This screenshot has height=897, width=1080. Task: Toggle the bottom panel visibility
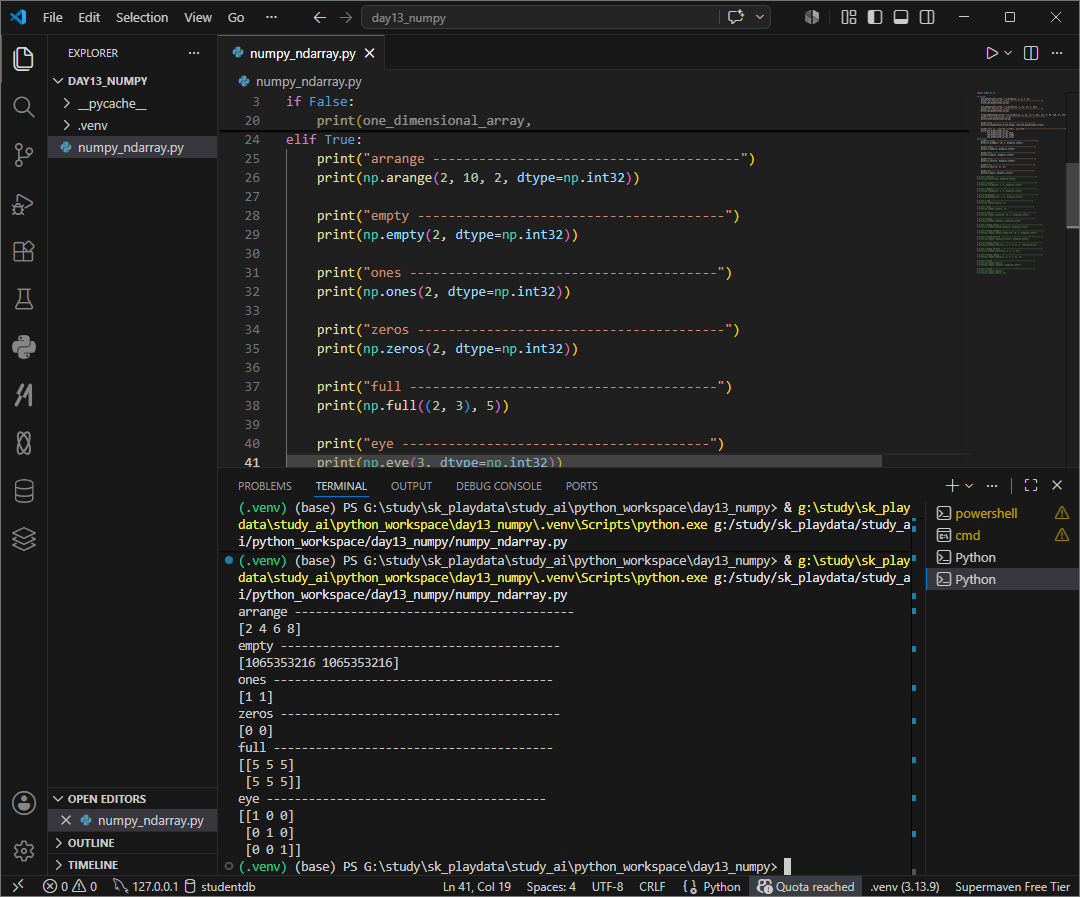point(901,17)
